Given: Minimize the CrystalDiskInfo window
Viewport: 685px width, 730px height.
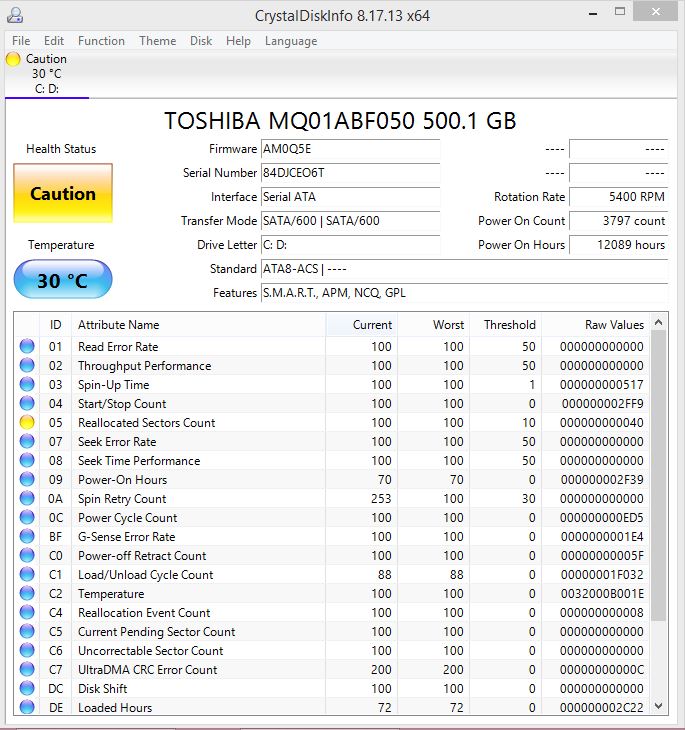Looking at the screenshot, I should coord(593,14).
